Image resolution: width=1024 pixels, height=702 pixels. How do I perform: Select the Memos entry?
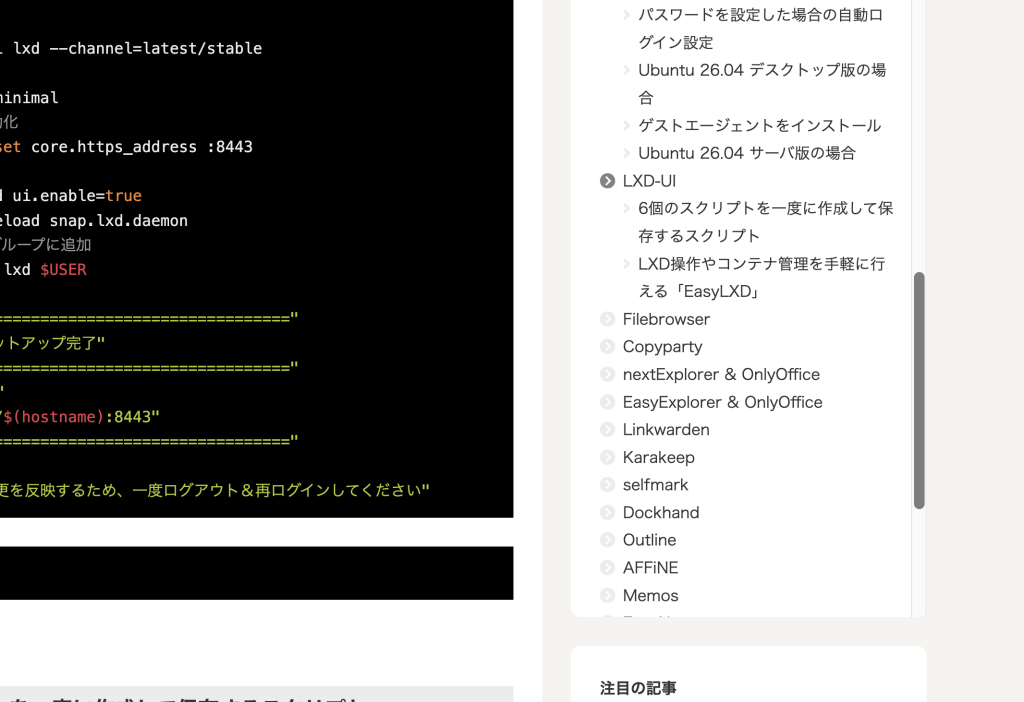pyautogui.click(x=650, y=596)
